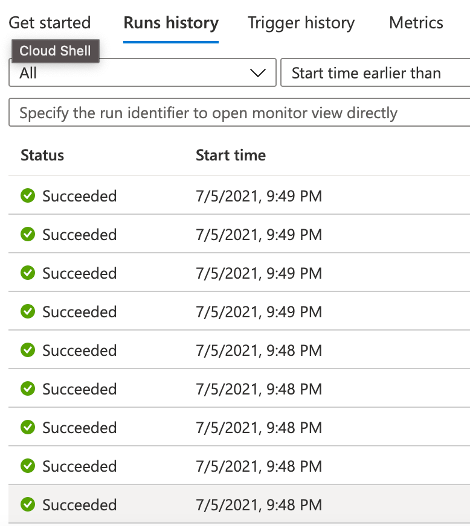Open the Start time earlier than filter
This screenshot has height=526, width=470.
click(x=375, y=73)
